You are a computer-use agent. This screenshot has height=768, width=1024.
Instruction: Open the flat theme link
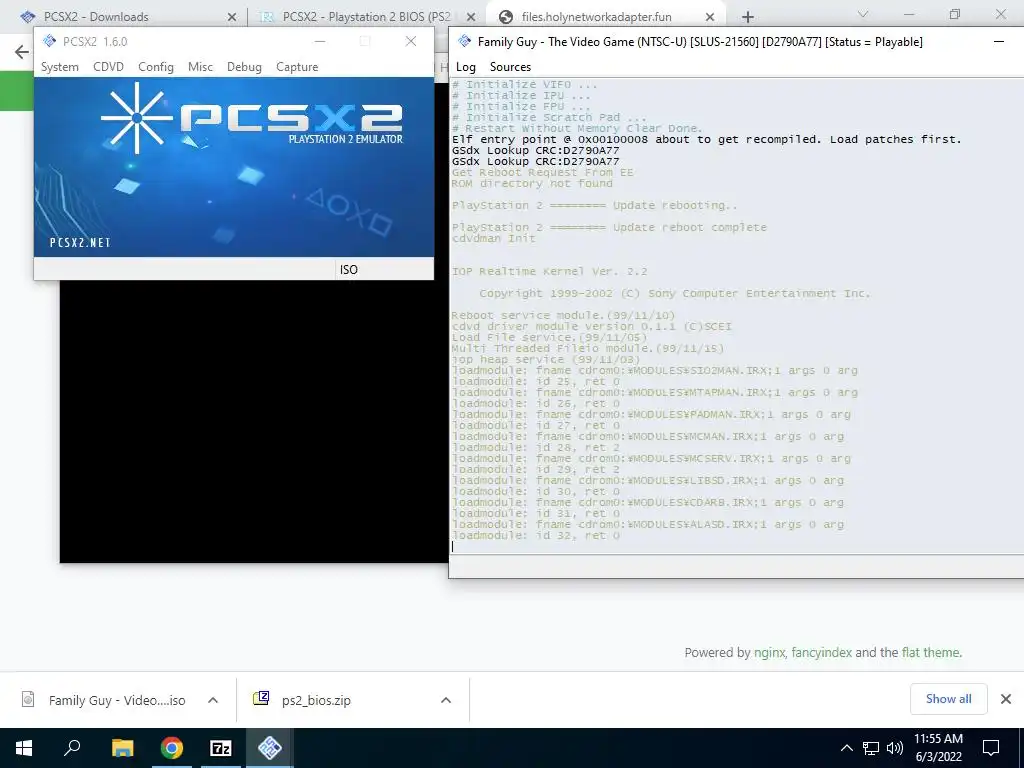[931, 652]
